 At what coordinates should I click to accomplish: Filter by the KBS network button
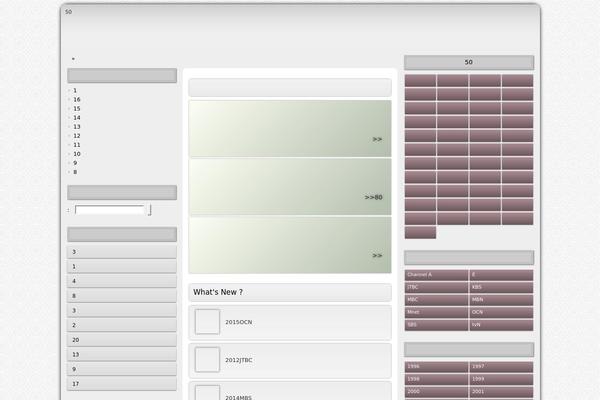pos(501,287)
